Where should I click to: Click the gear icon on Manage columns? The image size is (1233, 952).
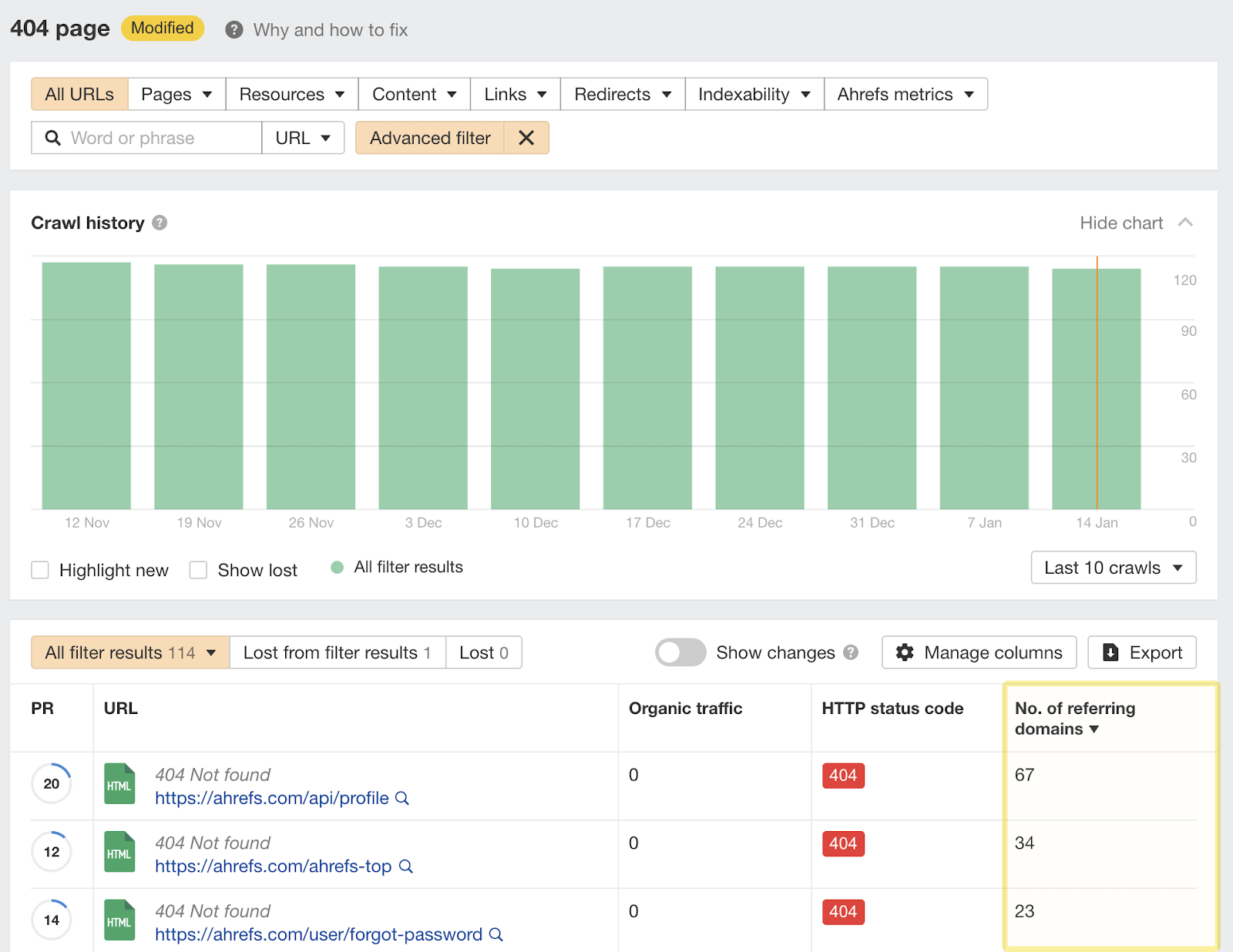click(905, 652)
